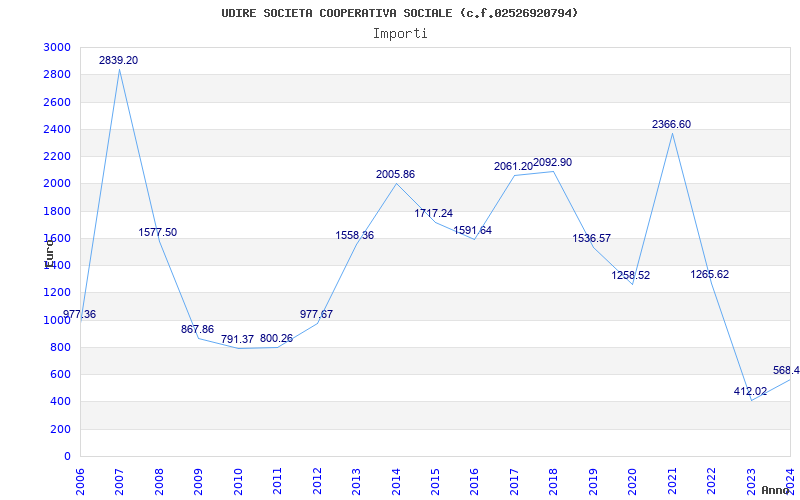Screen dimensions: 800x500
Task: Click the y-axis tick 1200
Action: [x=58, y=293]
